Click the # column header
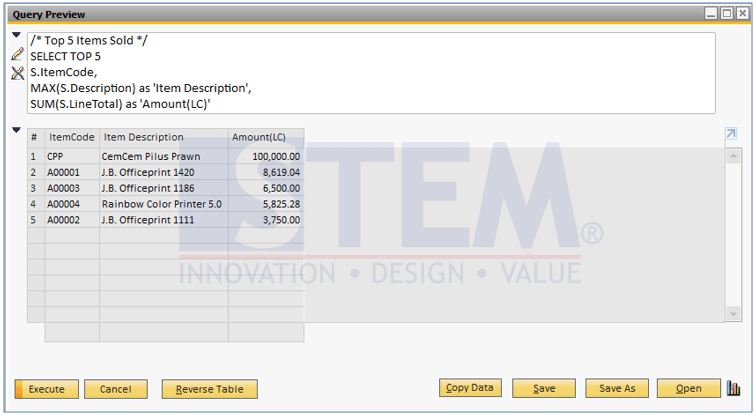The width and height of the screenshot is (755, 415). pos(36,138)
